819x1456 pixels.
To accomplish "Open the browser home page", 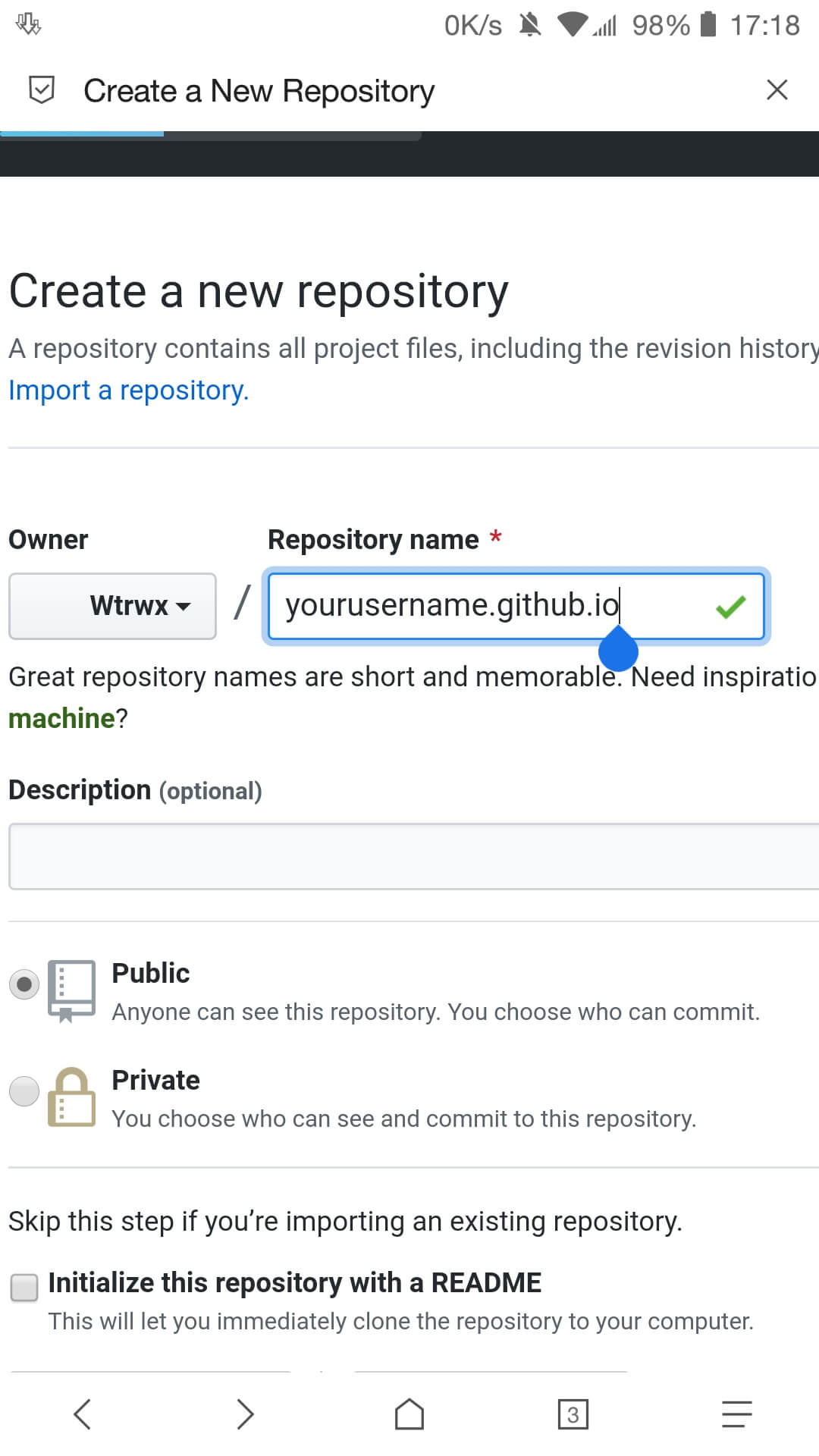I will click(409, 1414).
